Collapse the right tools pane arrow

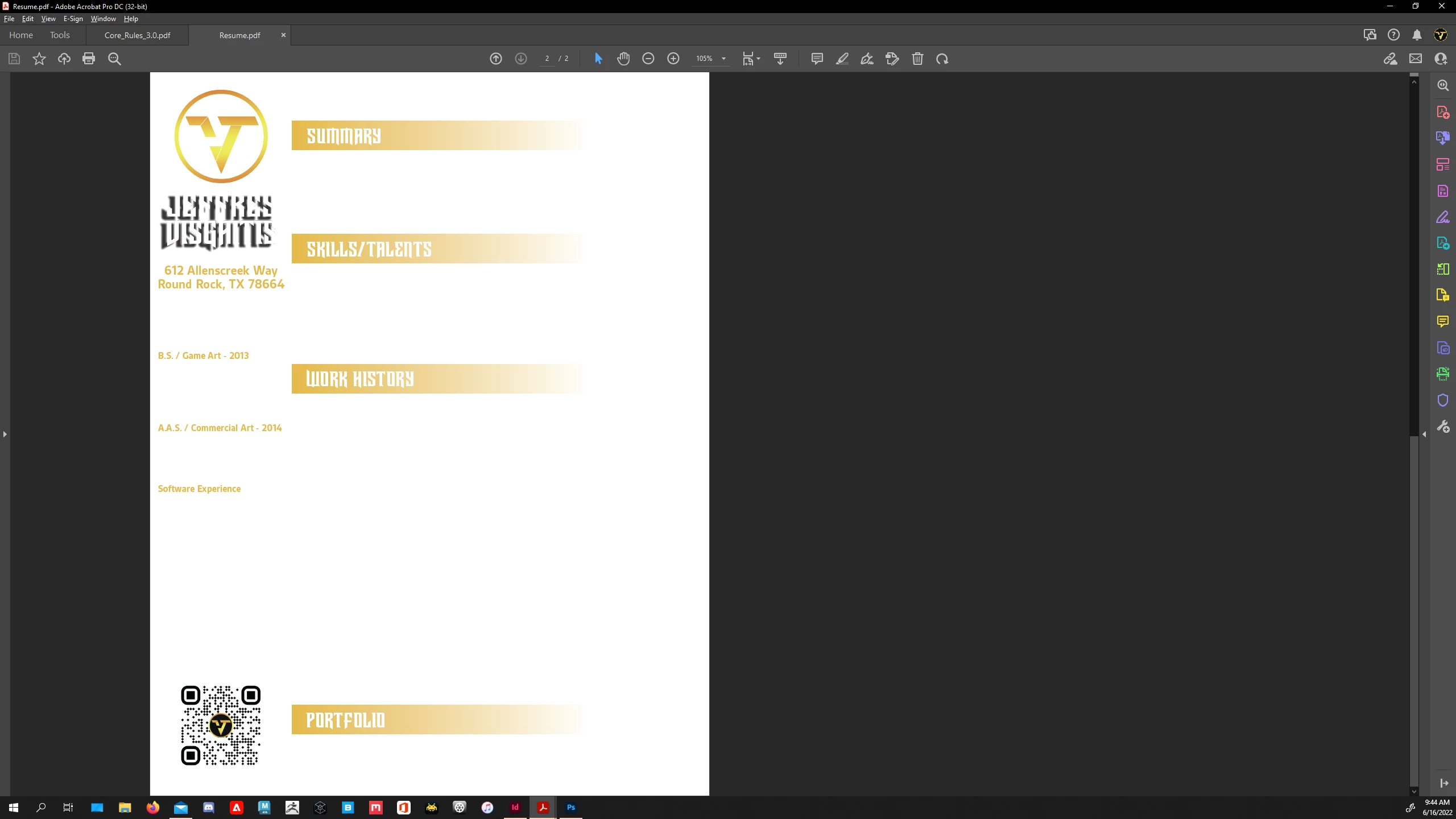pyautogui.click(x=1424, y=435)
